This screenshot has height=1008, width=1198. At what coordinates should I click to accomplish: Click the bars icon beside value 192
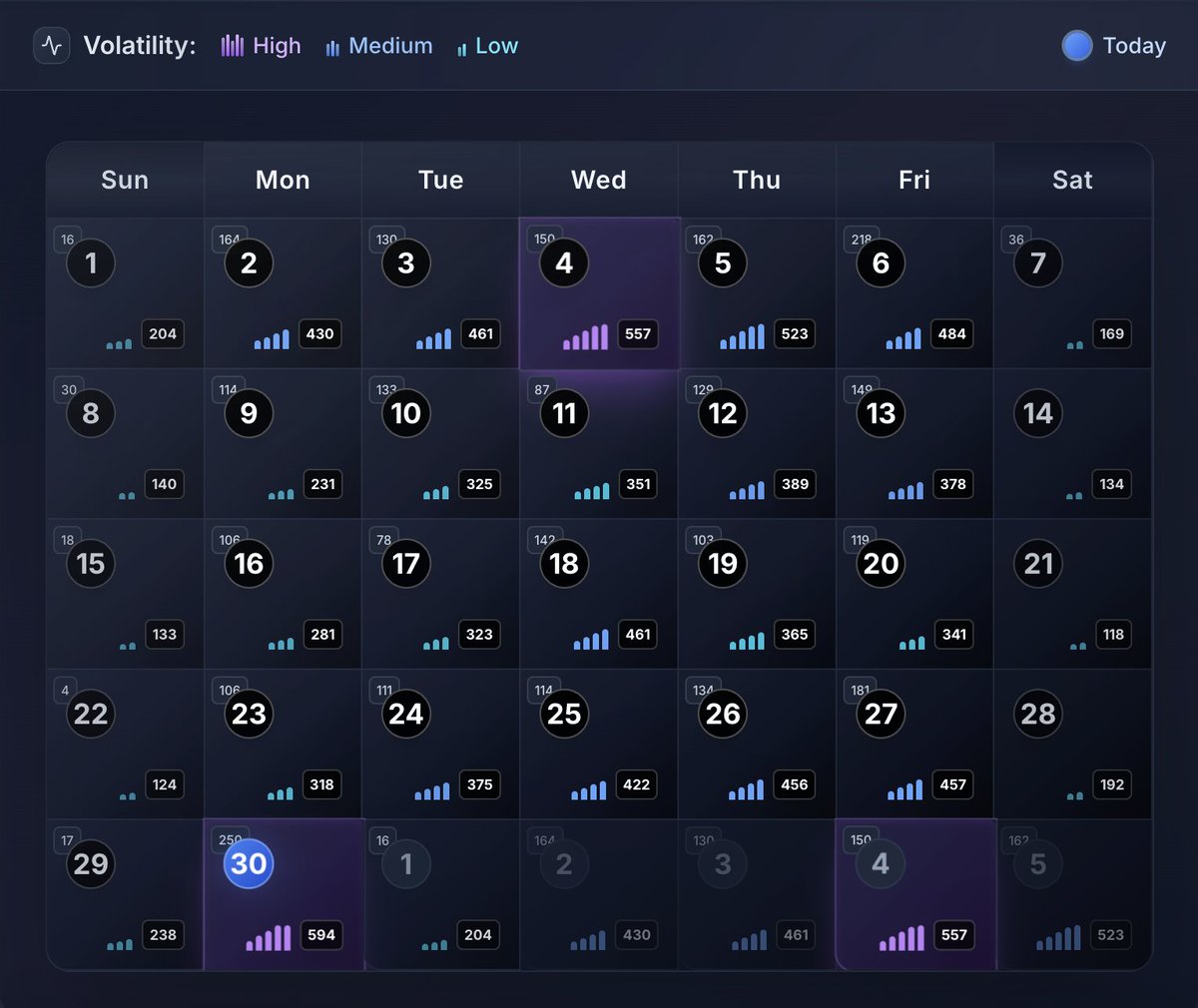(1074, 795)
